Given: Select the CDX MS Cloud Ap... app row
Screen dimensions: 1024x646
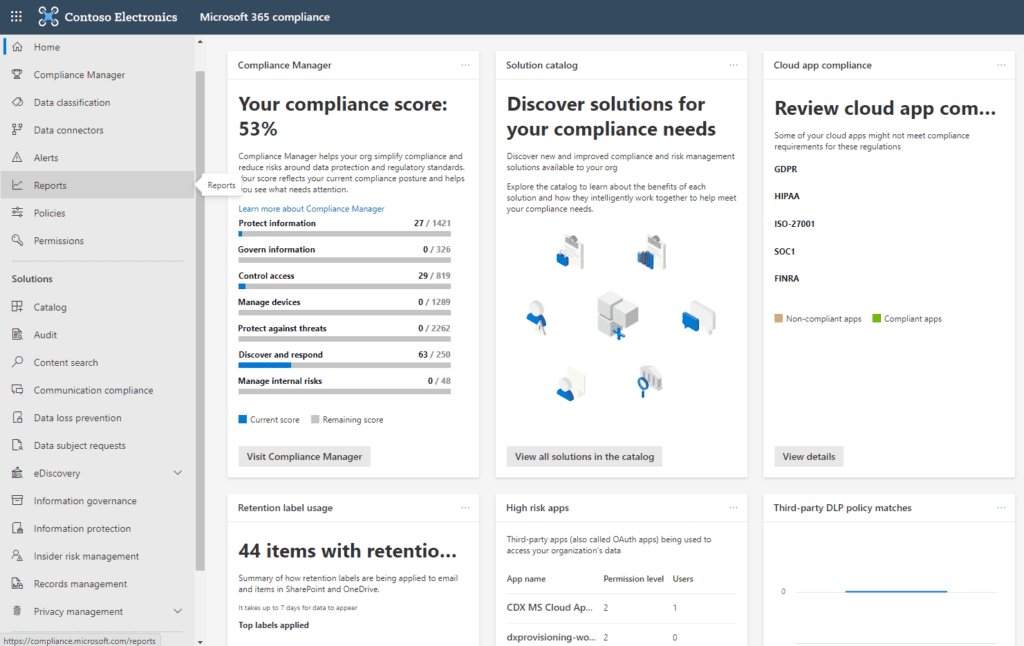Looking at the screenshot, I should pyautogui.click(x=621, y=607).
